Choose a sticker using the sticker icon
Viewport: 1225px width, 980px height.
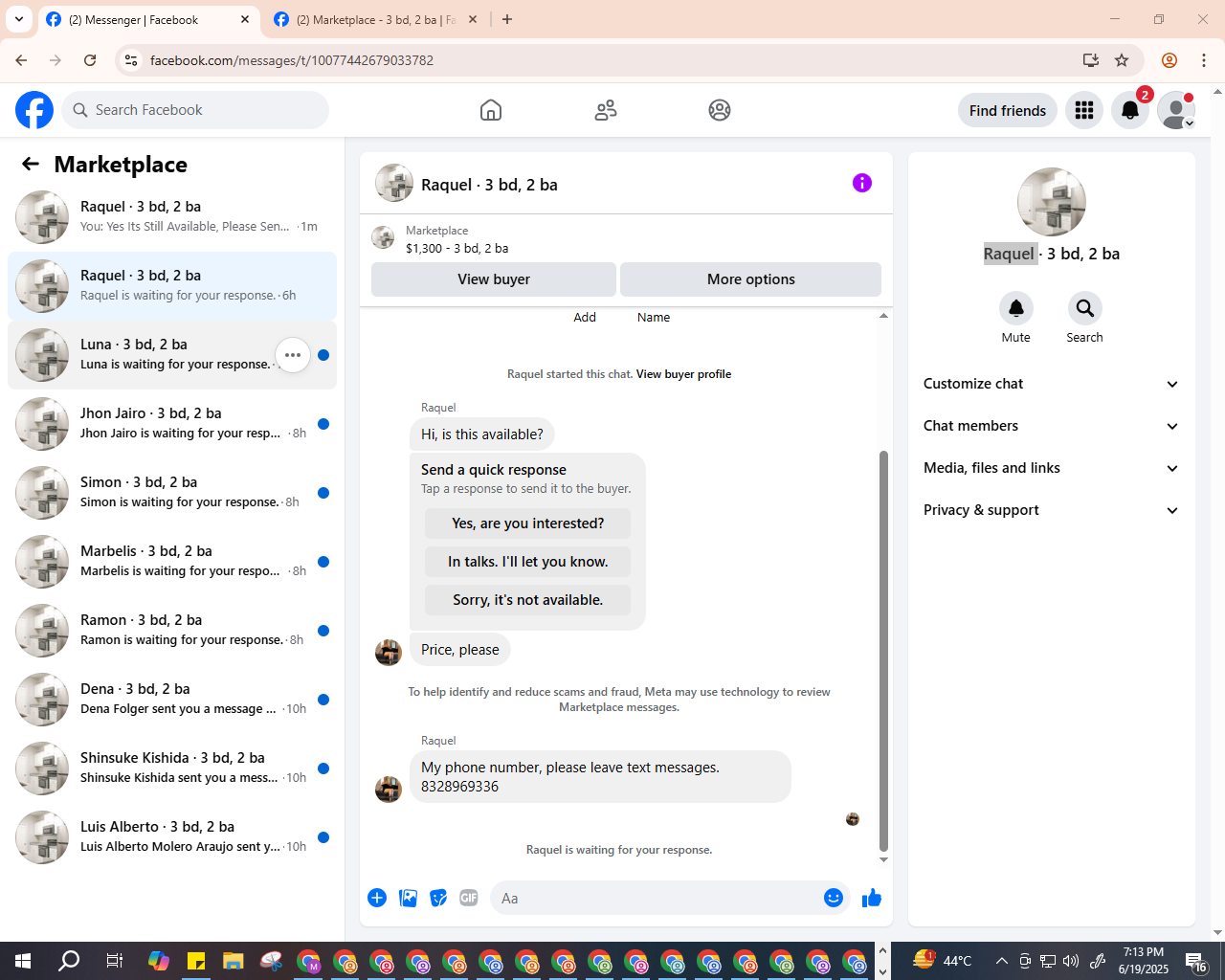[x=438, y=898]
